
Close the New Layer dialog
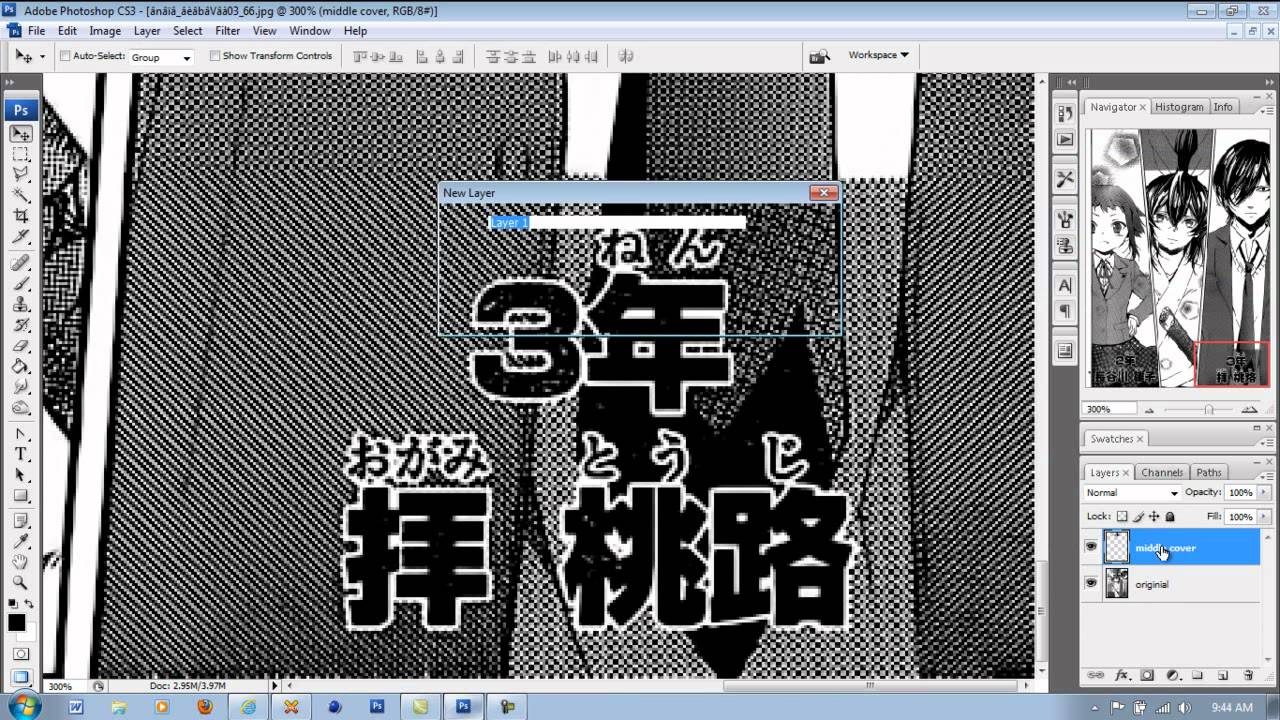(x=823, y=193)
